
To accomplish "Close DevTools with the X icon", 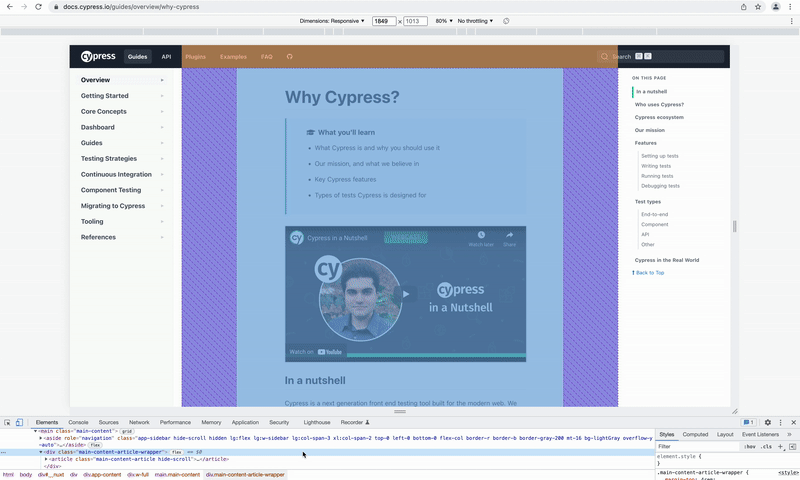I will [x=793, y=422].
